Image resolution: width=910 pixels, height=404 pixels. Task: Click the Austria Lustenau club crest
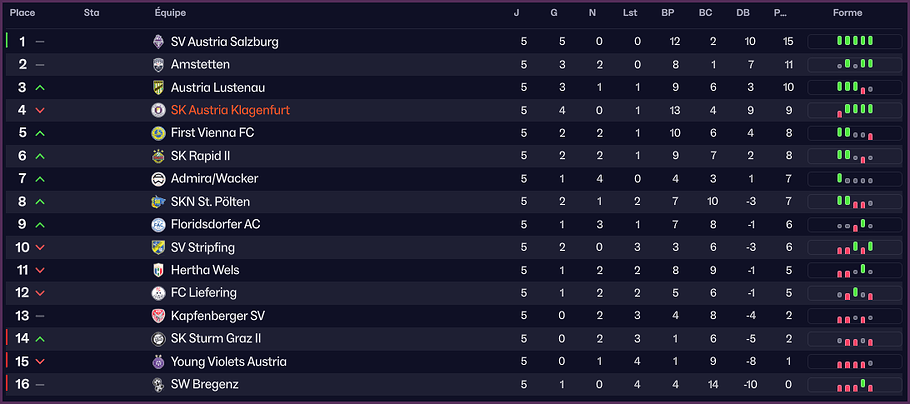158,88
